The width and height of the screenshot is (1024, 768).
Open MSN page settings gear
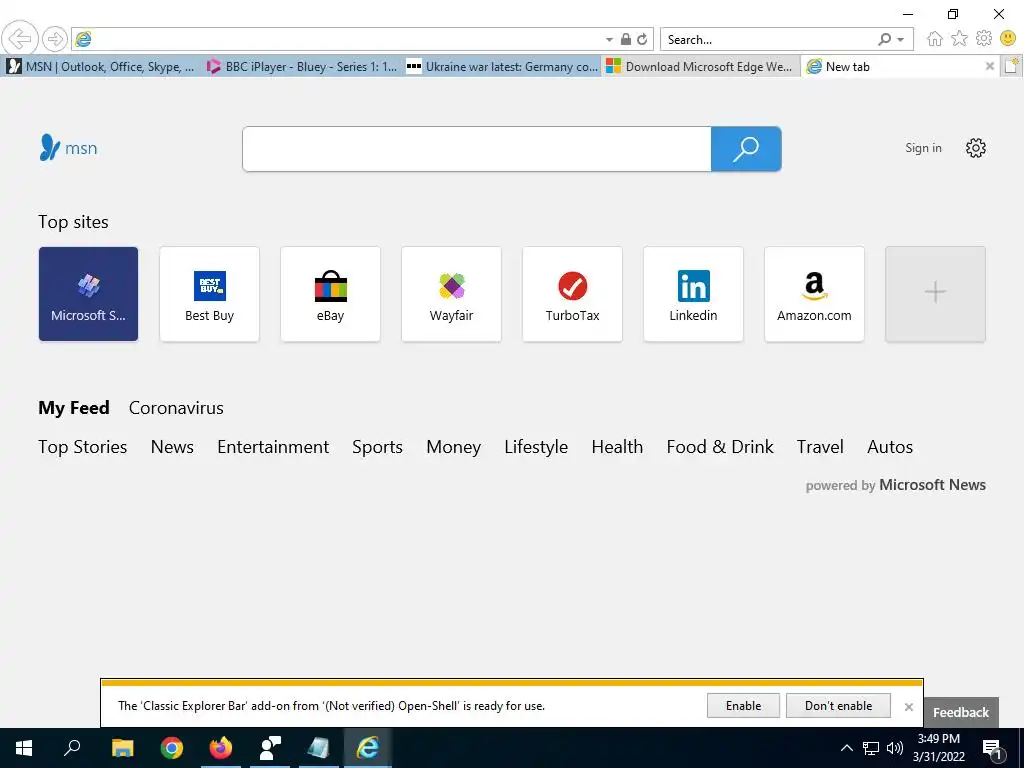(x=975, y=148)
